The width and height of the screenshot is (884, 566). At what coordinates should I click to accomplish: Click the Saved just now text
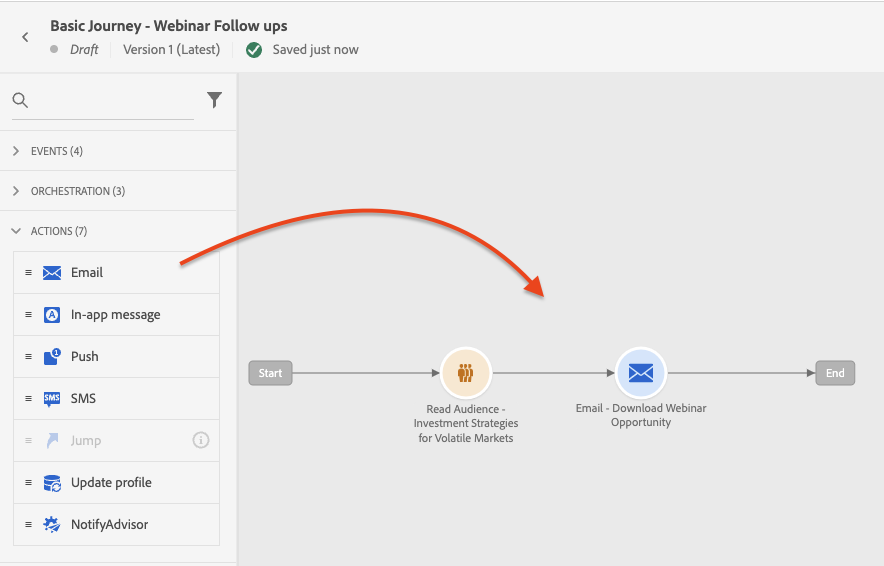click(x=316, y=50)
